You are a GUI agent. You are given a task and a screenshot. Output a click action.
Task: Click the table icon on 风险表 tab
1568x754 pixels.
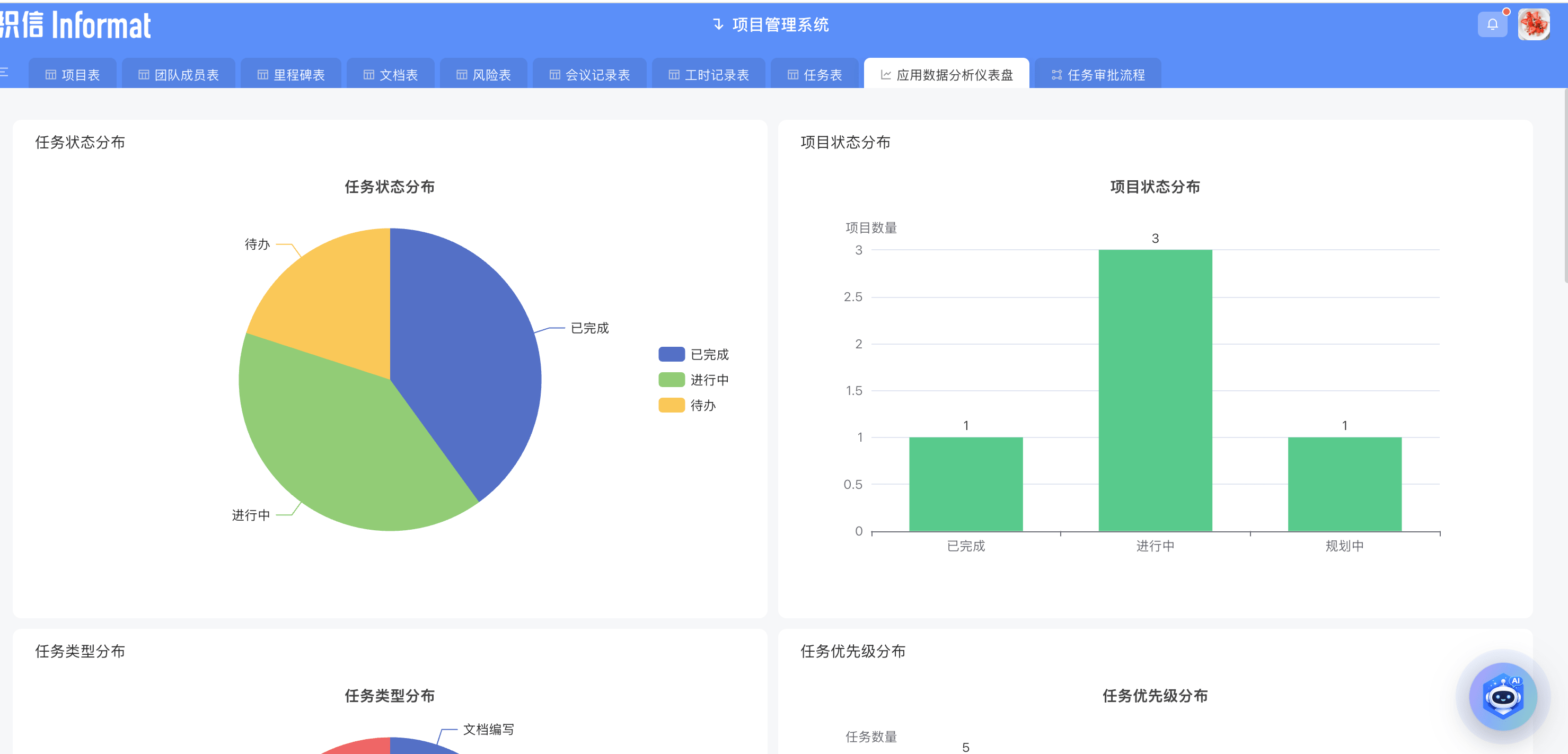point(461,75)
